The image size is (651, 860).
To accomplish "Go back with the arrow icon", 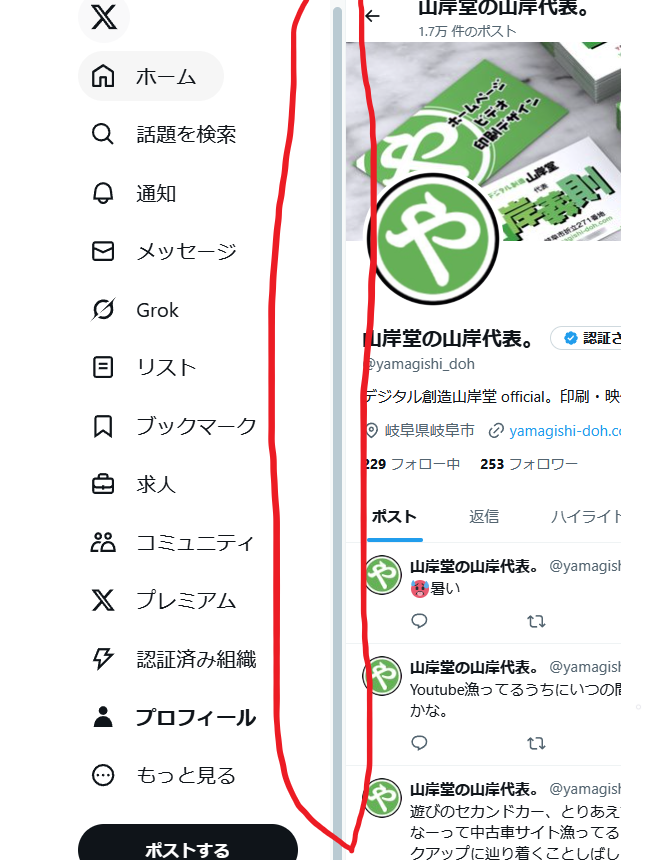I will 372,16.
